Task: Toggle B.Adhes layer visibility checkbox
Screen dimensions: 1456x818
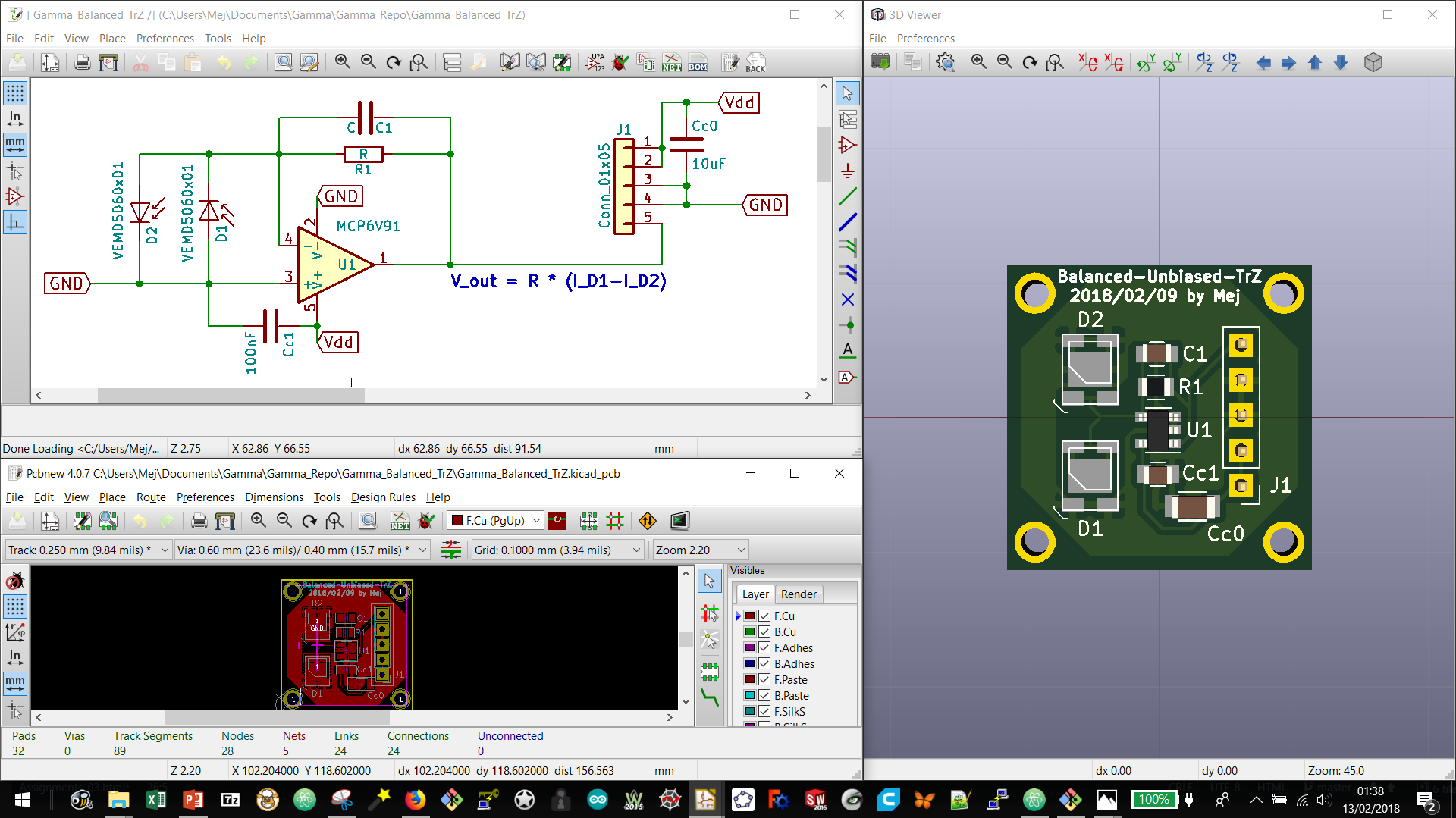Action: [x=764, y=664]
